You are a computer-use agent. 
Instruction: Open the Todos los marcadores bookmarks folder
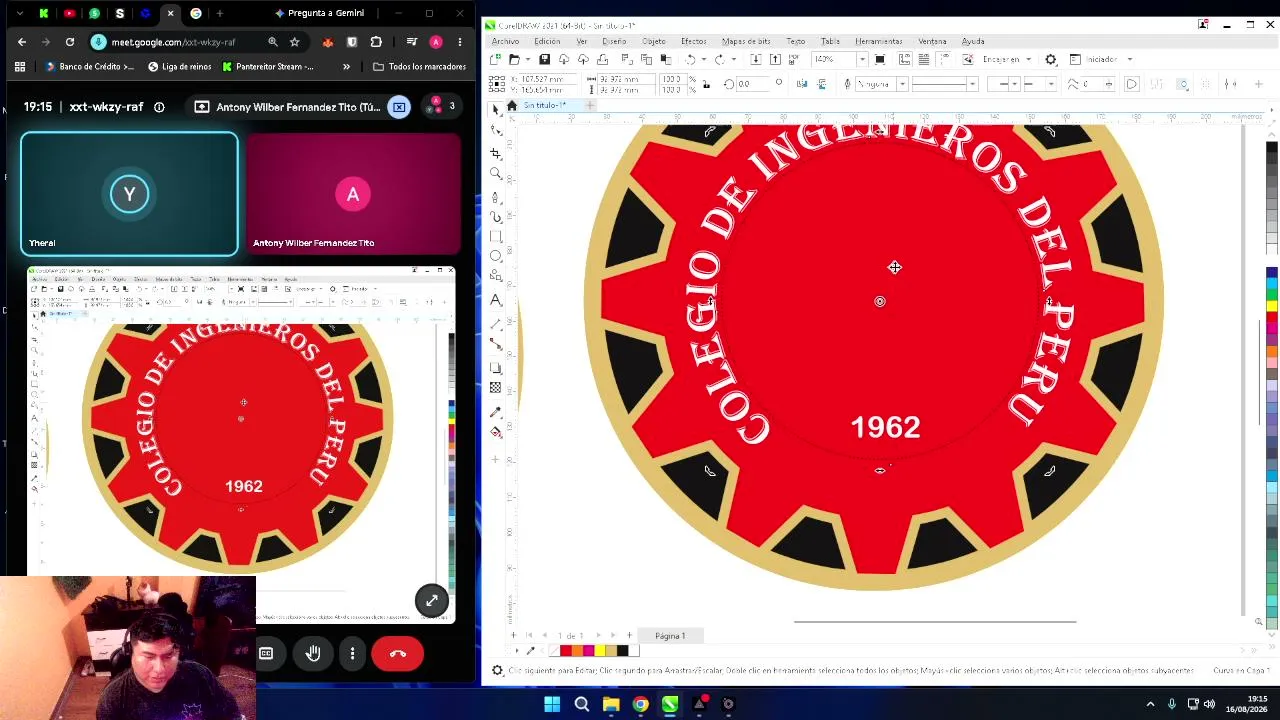[x=419, y=67]
